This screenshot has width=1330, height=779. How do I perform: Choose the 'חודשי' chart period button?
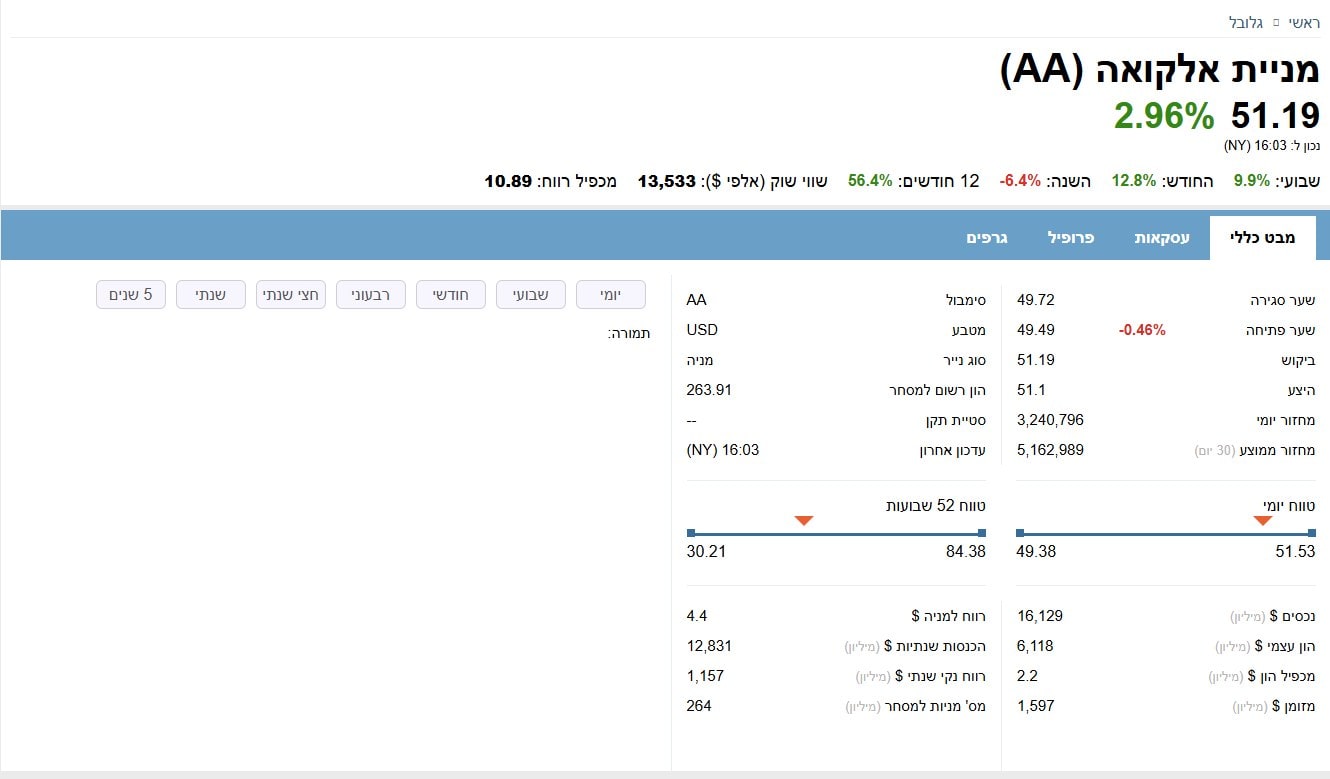[x=451, y=294]
